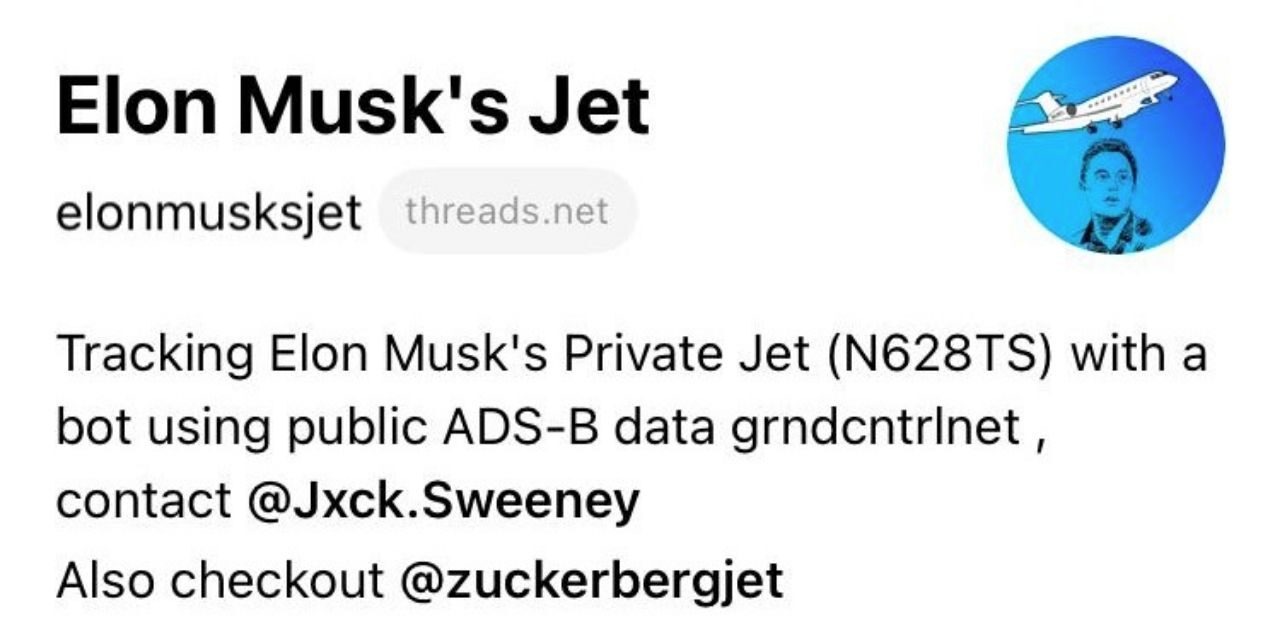This screenshot has width=1280, height=636.
Task: Click the word public in bio
Action: click(x=373, y=429)
